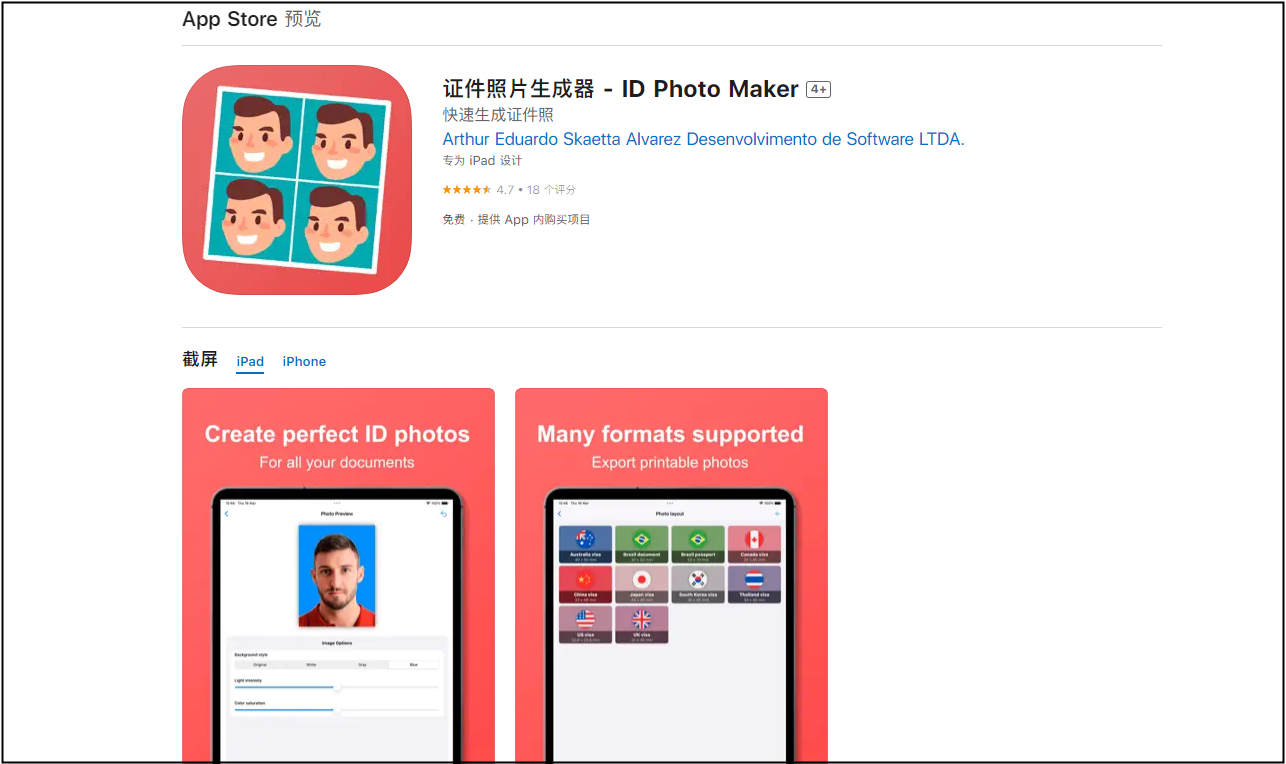Viewport: 1286px width, 764px height.
Task: Select the White background style segment
Action: tap(311, 664)
